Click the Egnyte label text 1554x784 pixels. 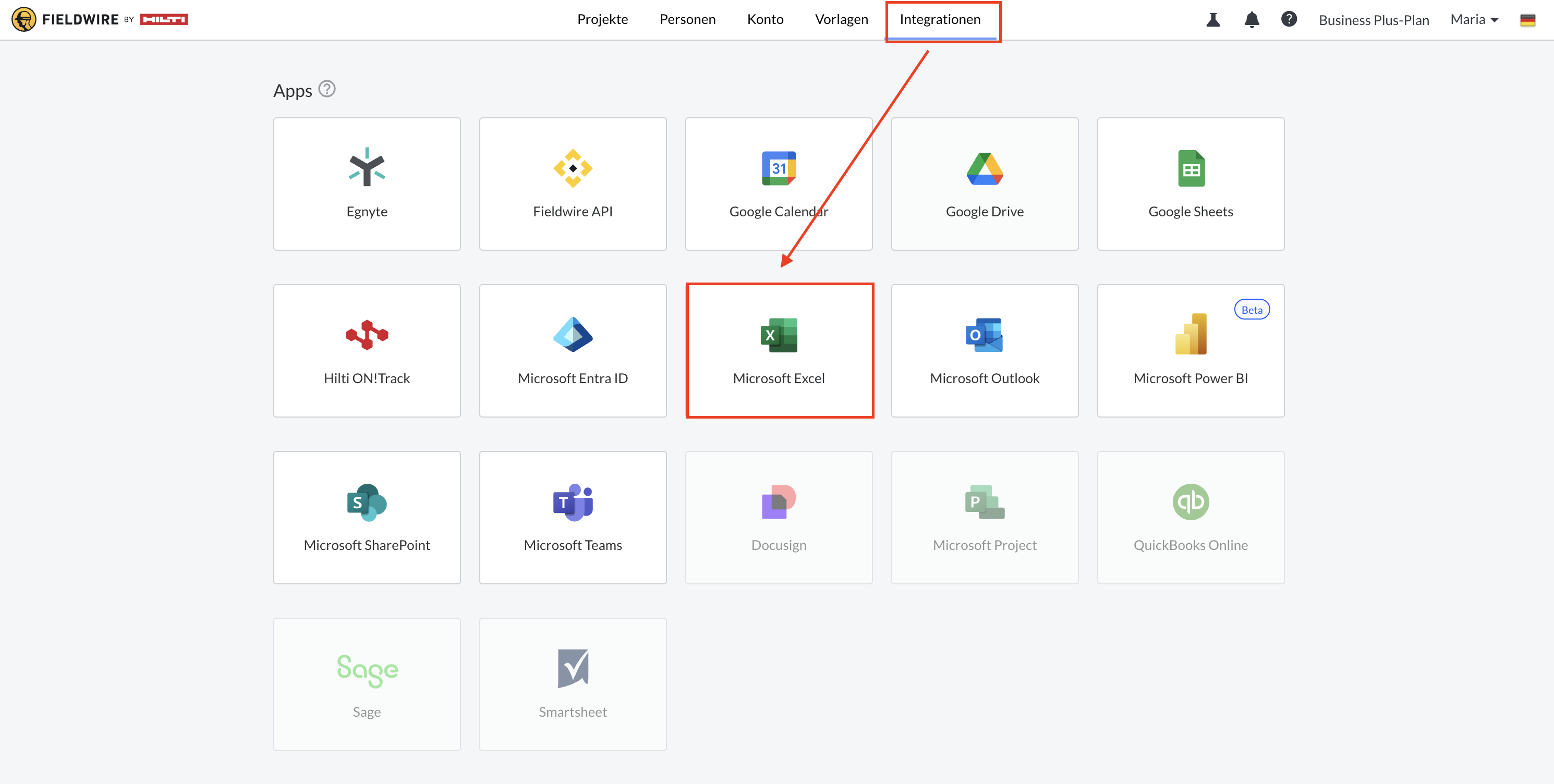pyautogui.click(x=367, y=212)
